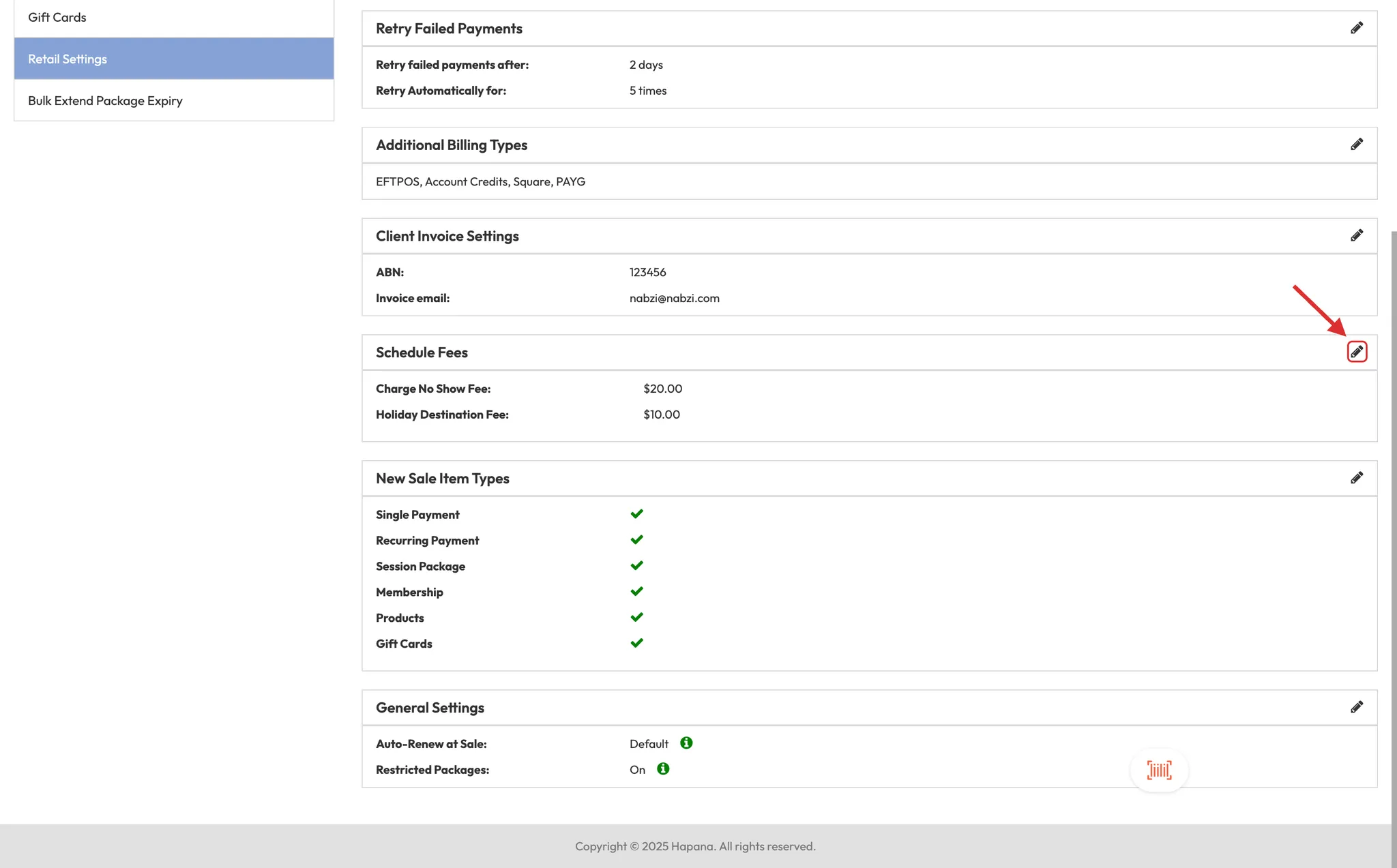1397x868 pixels.
Task: Click the Additional Billing Types pencil icon
Action: click(1356, 145)
